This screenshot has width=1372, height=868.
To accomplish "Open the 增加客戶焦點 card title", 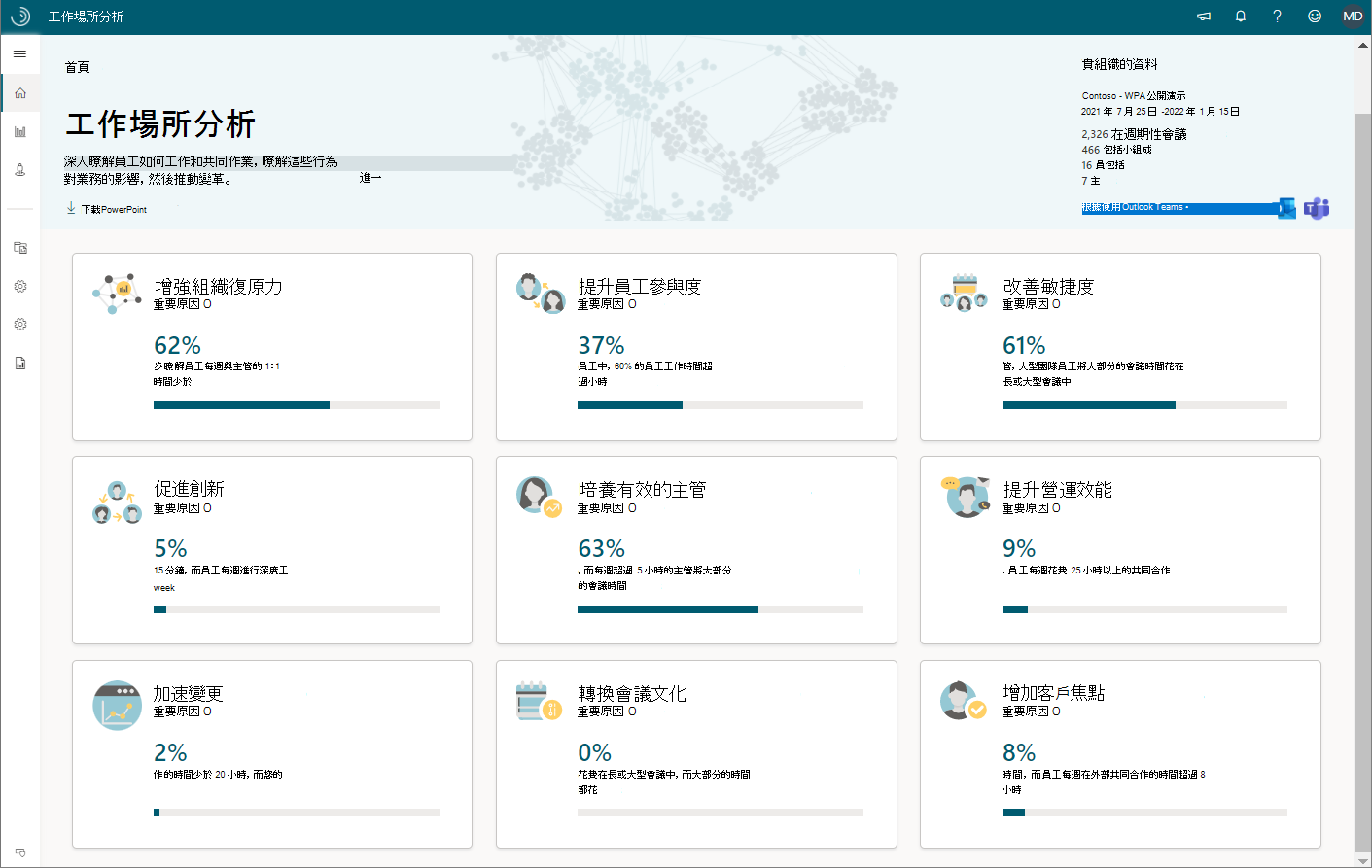I will [x=1053, y=693].
